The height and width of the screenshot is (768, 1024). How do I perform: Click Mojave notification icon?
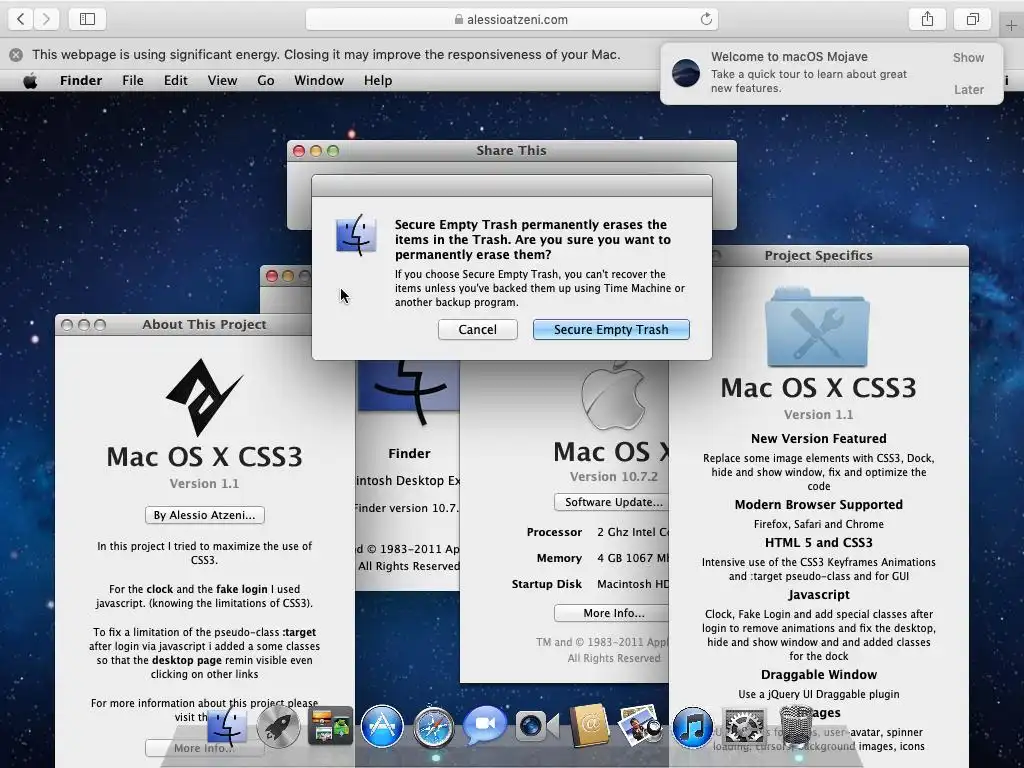[686, 72]
